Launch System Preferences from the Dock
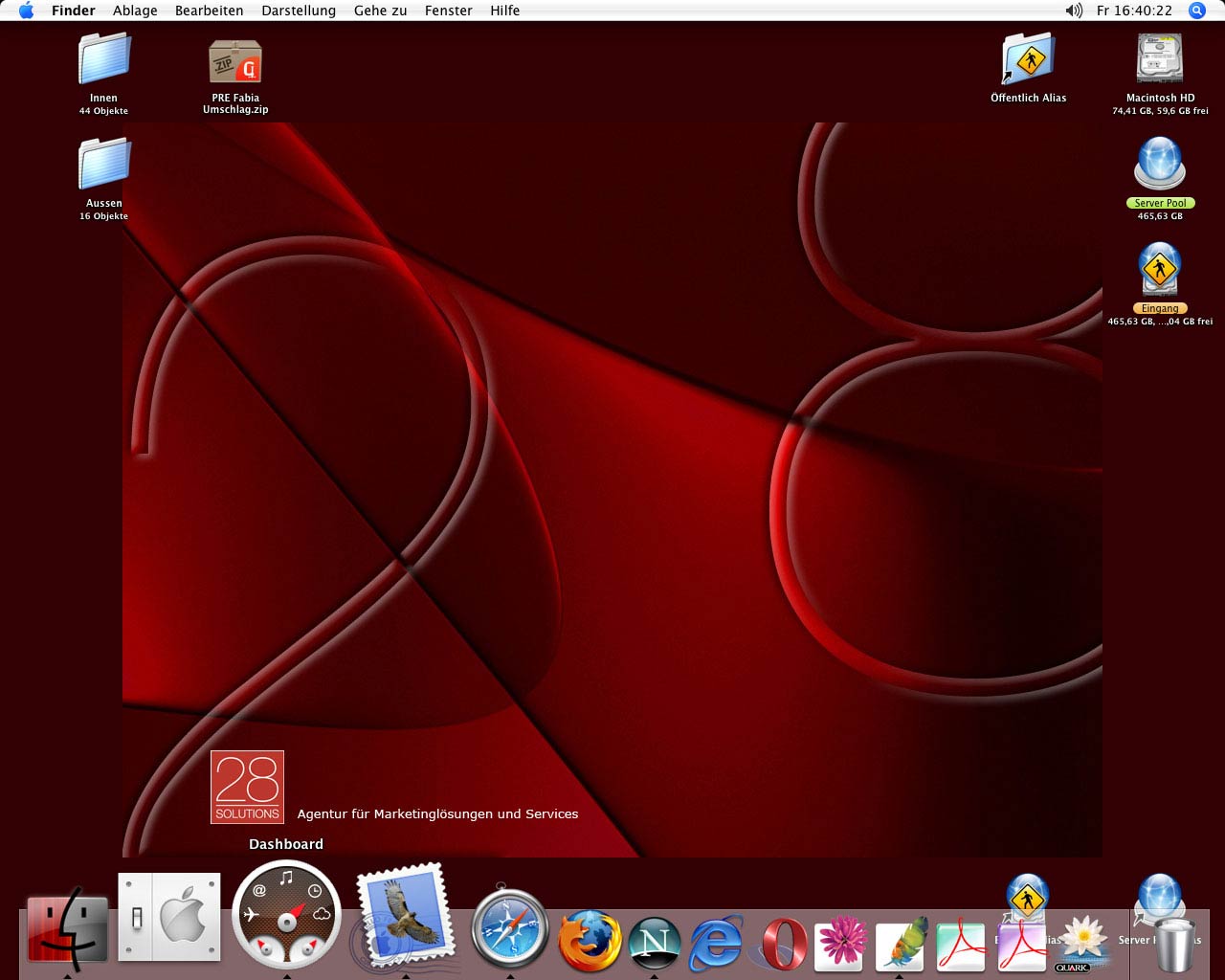Viewport: 1225px width, 980px height. 169,917
